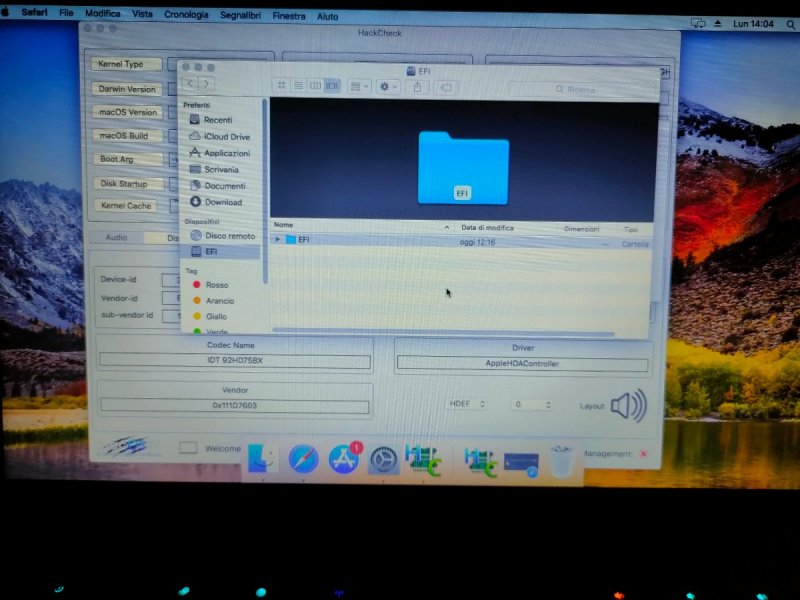Open the Cronologia menu
The image size is (800, 600).
point(186,15)
